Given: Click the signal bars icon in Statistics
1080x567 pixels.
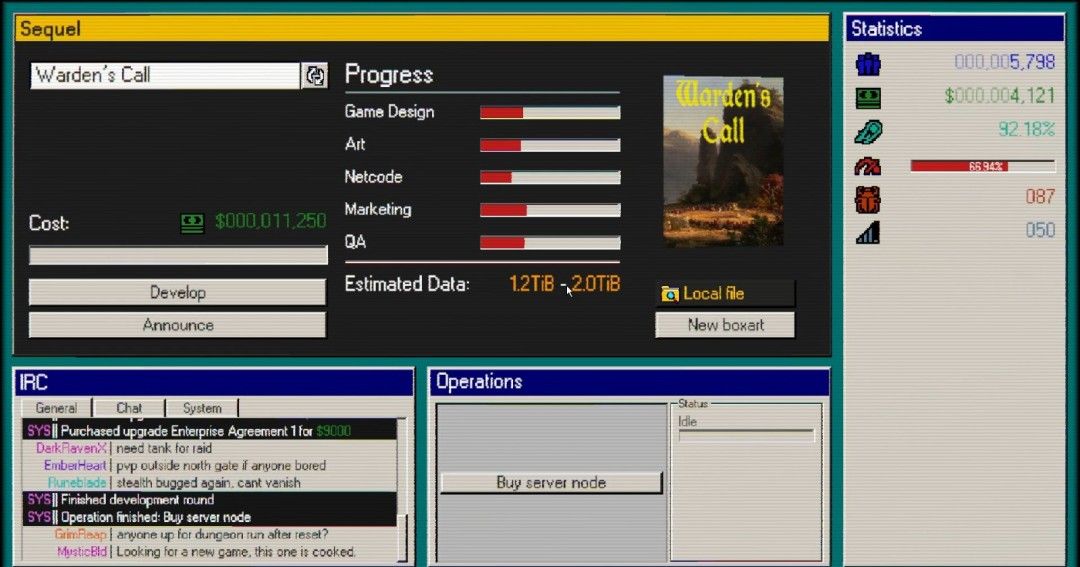Looking at the screenshot, I should pos(867,232).
